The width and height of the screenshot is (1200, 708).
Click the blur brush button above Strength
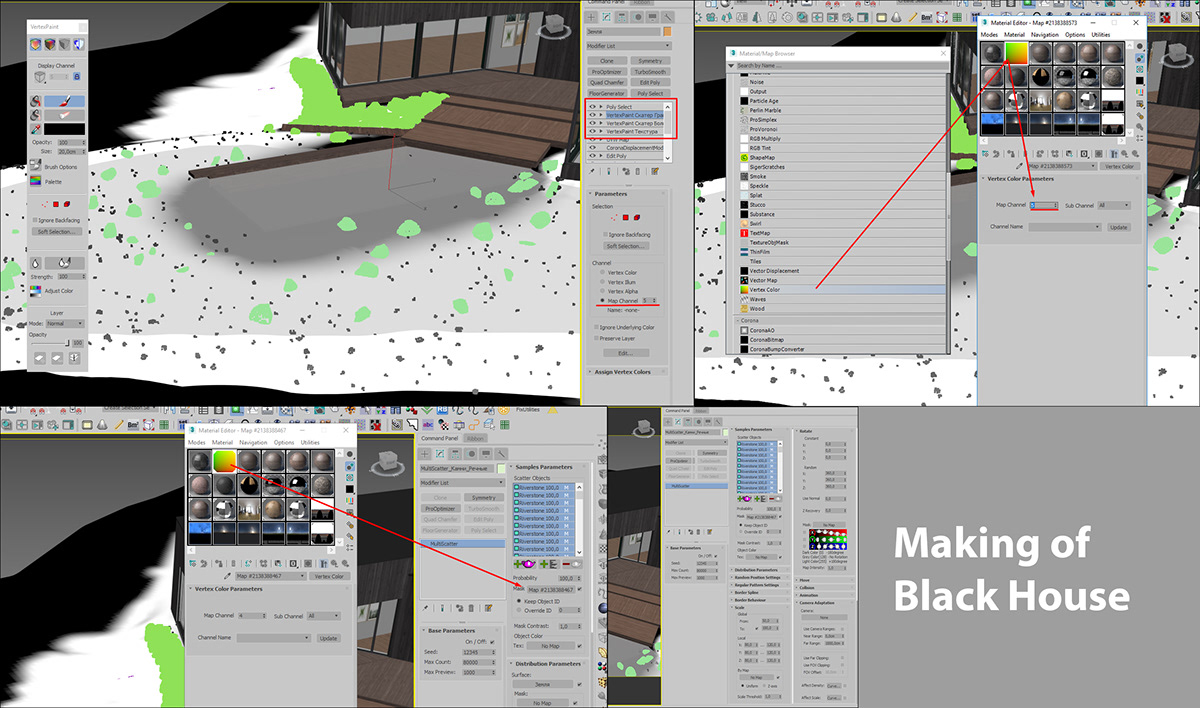point(36,262)
